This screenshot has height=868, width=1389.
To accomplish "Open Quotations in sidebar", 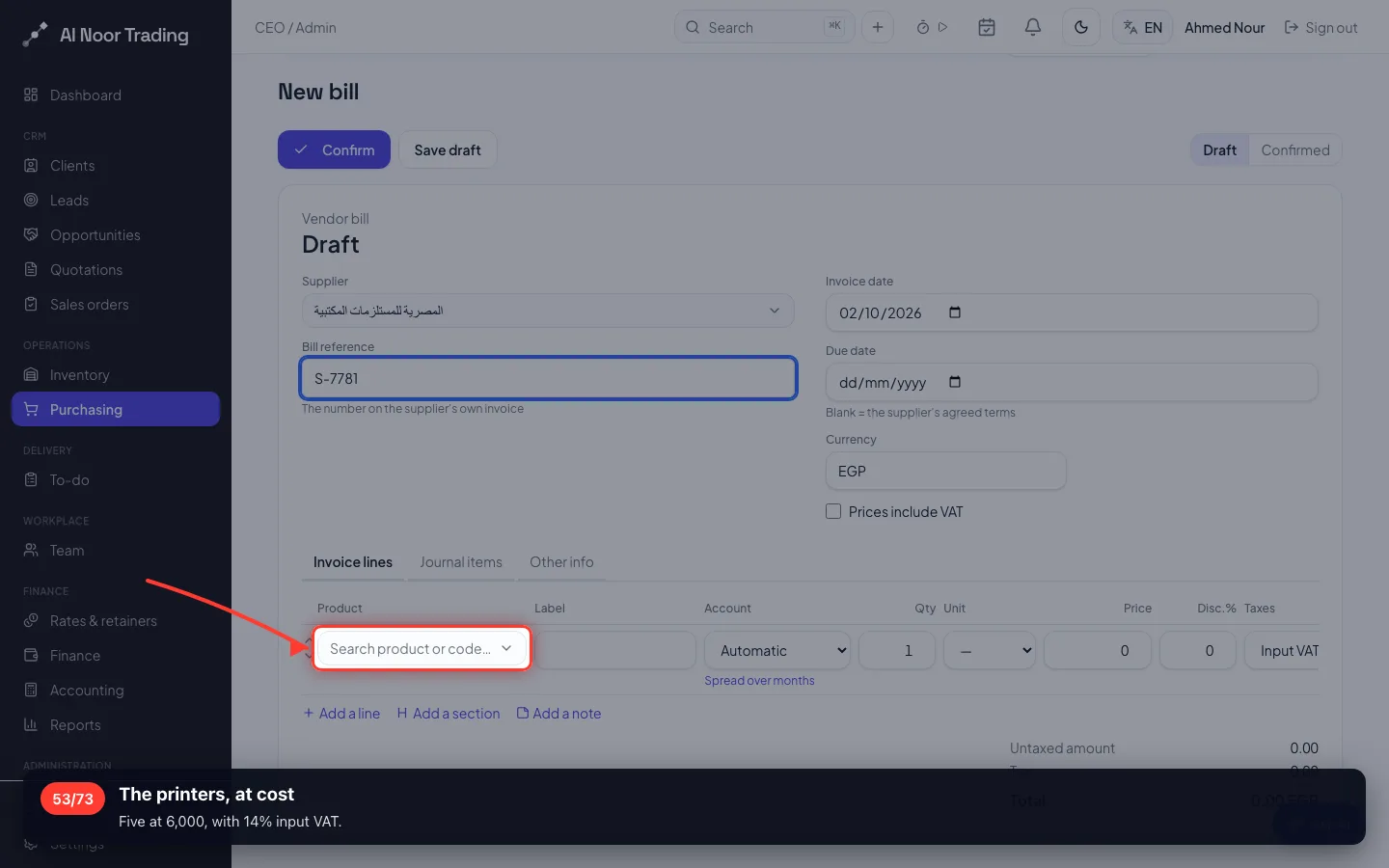I will 116,269.
